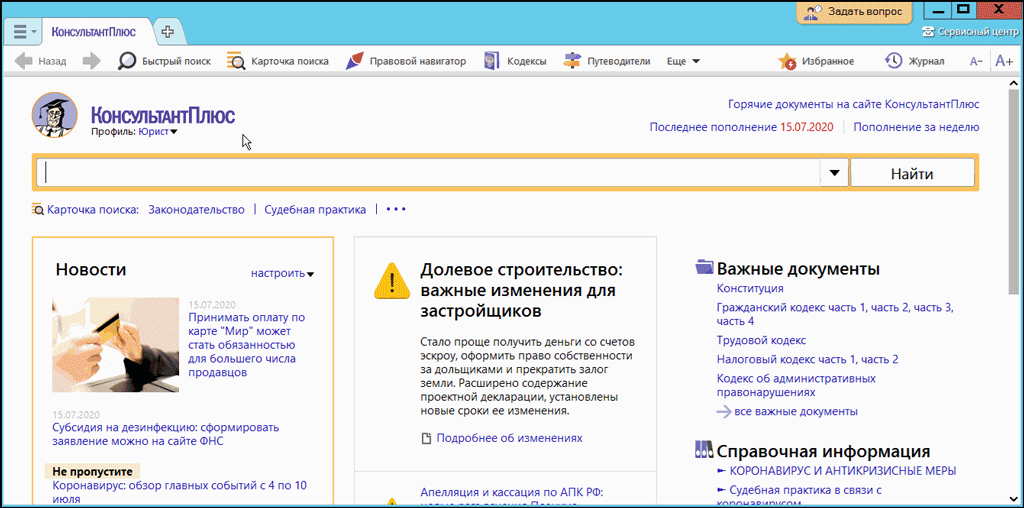Open Правовой навигатор
Viewport: 1024px width, 508px height.
pyautogui.click(x=406, y=61)
